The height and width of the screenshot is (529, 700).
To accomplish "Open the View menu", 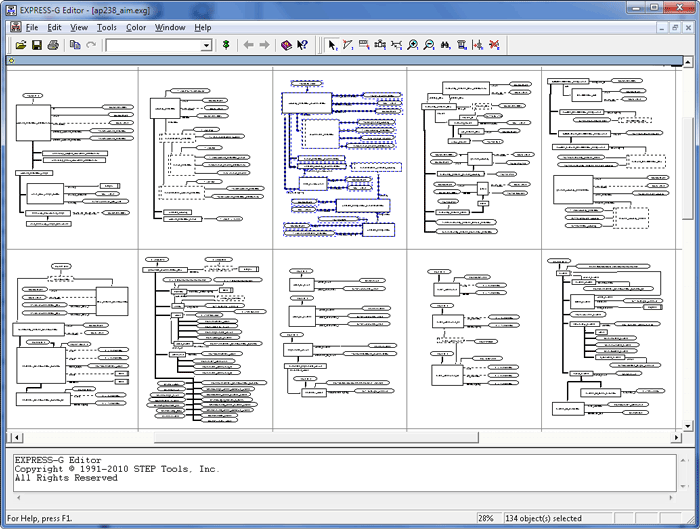I will click(x=79, y=28).
